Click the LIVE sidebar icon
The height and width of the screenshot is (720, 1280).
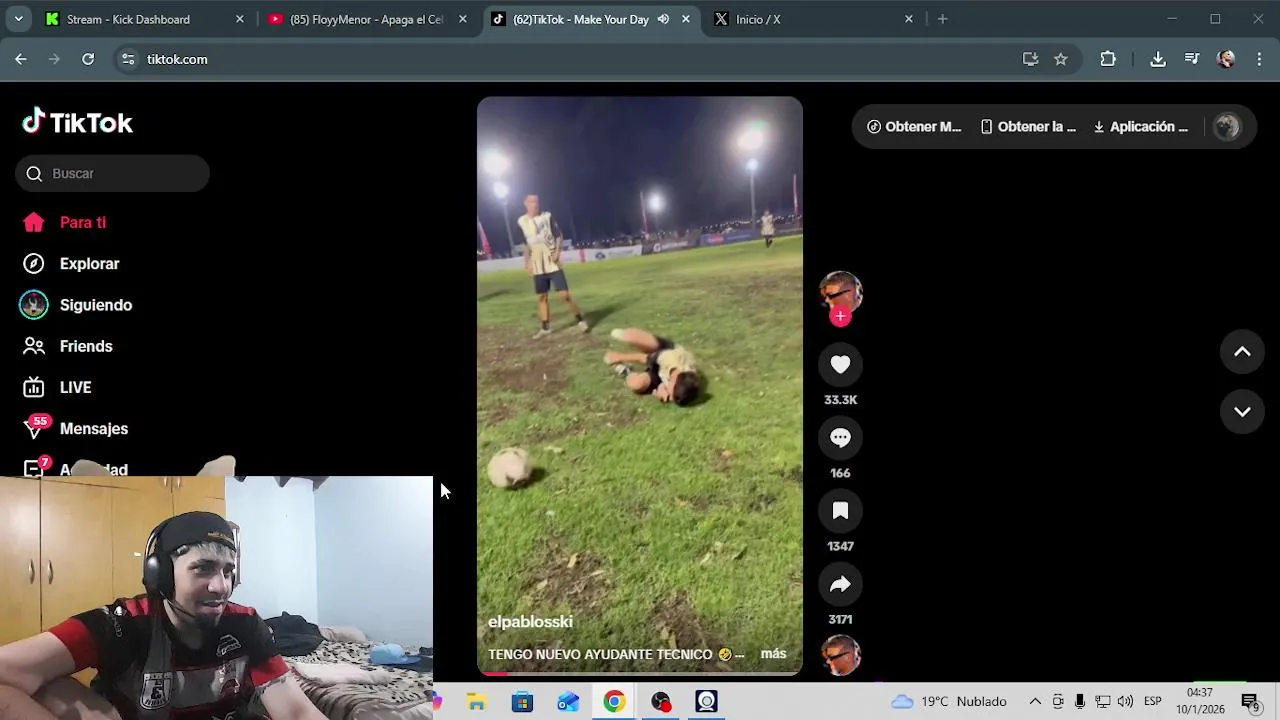click(x=33, y=387)
